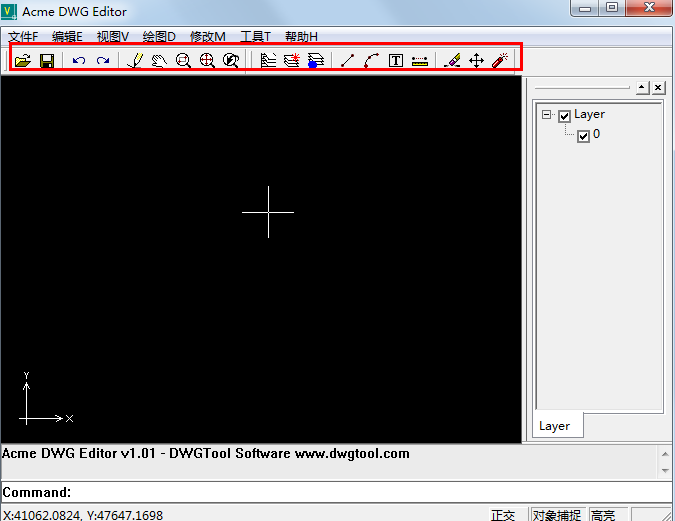Click the layer icon with blue dot
This screenshot has height=521, width=675.
(316, 60)
